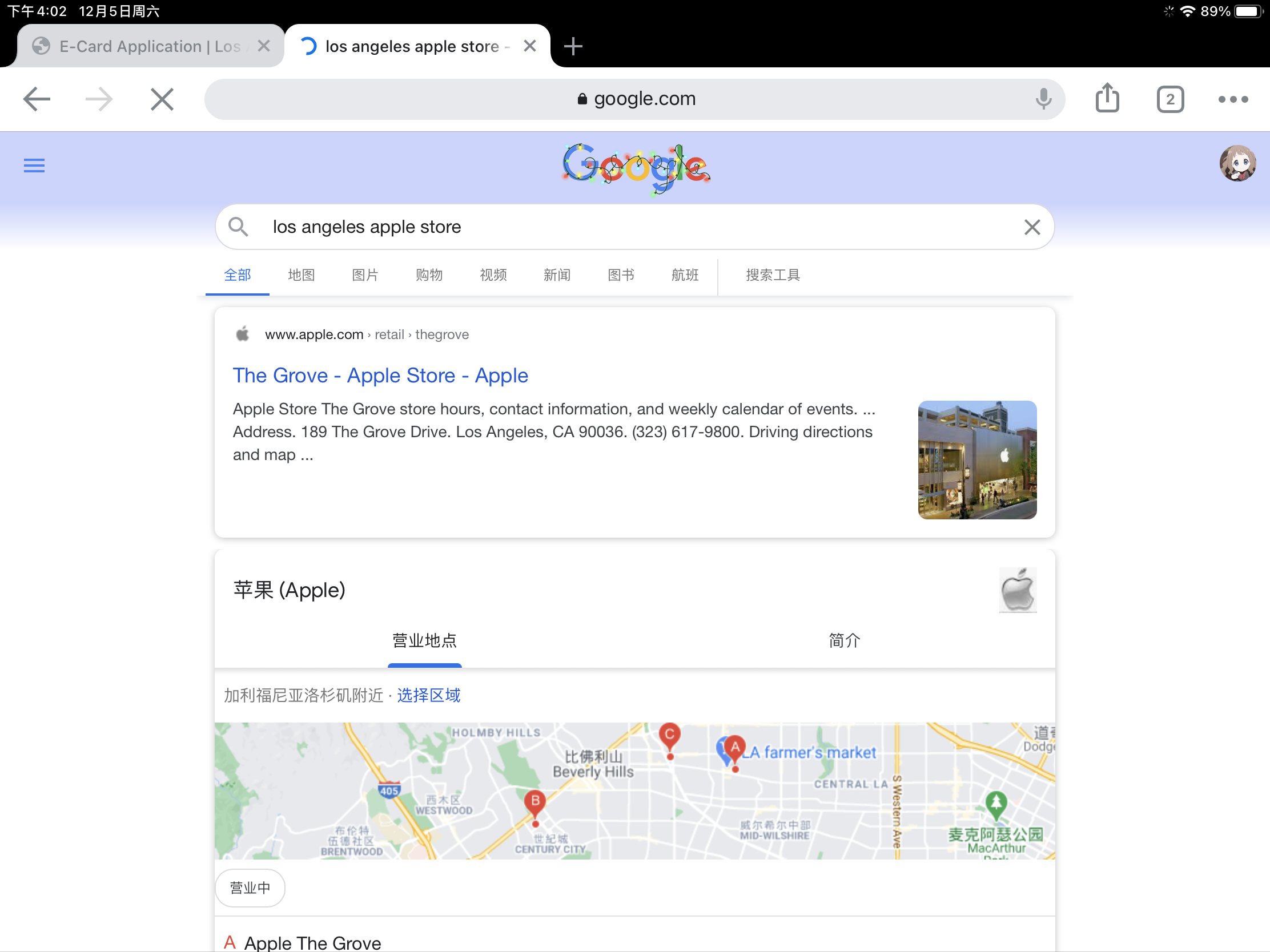This screenshot has height=952, width=1270.
Task: Tap the Wi-Fi icon in status bar
Action: point(1187,11)
